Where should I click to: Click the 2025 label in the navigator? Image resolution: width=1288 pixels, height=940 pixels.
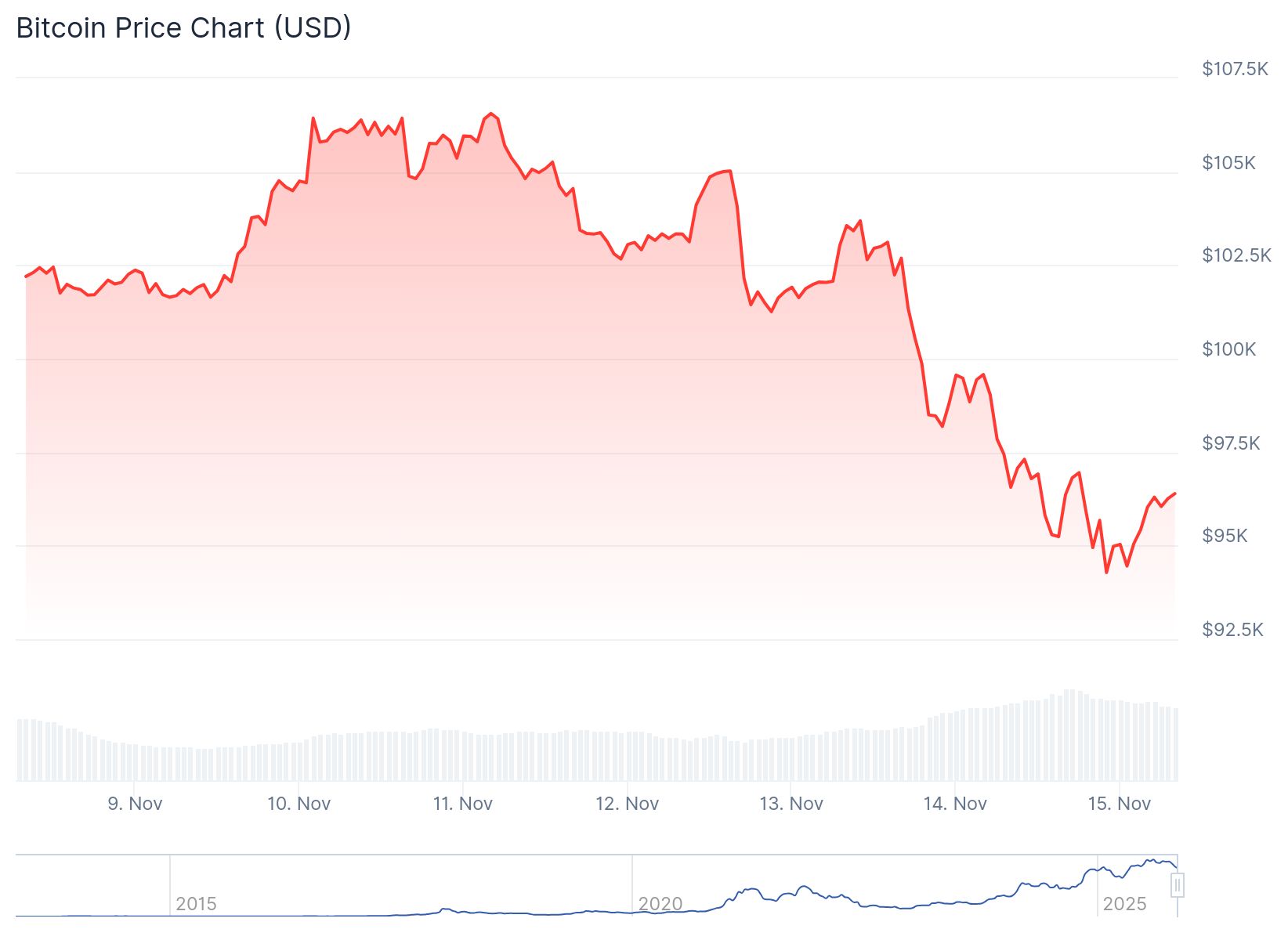[x=1124, y=904]
